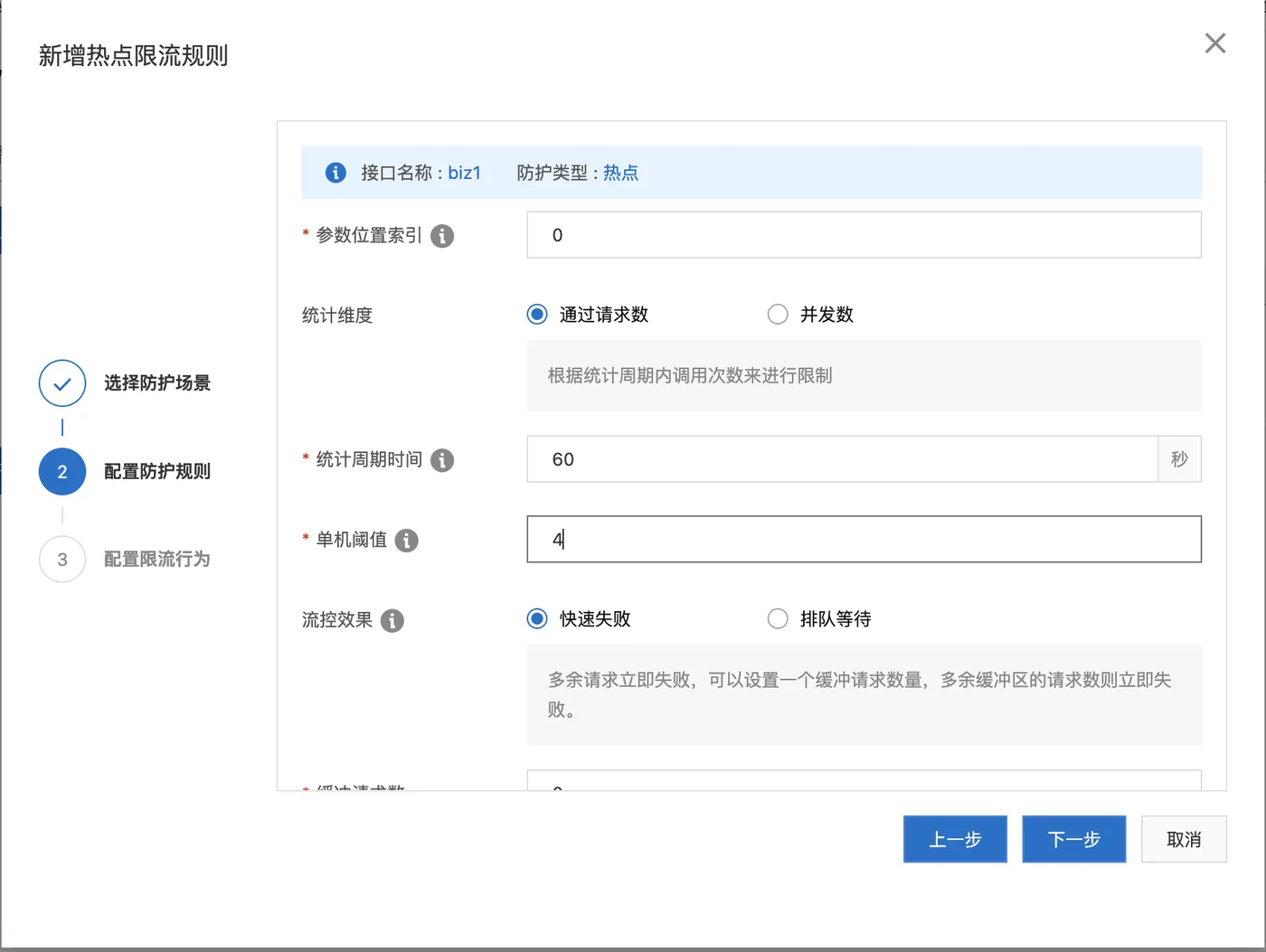Click the biz1 interface name
The width and height of the screenshot is (1266, 952).
click(x=465, y=173)
